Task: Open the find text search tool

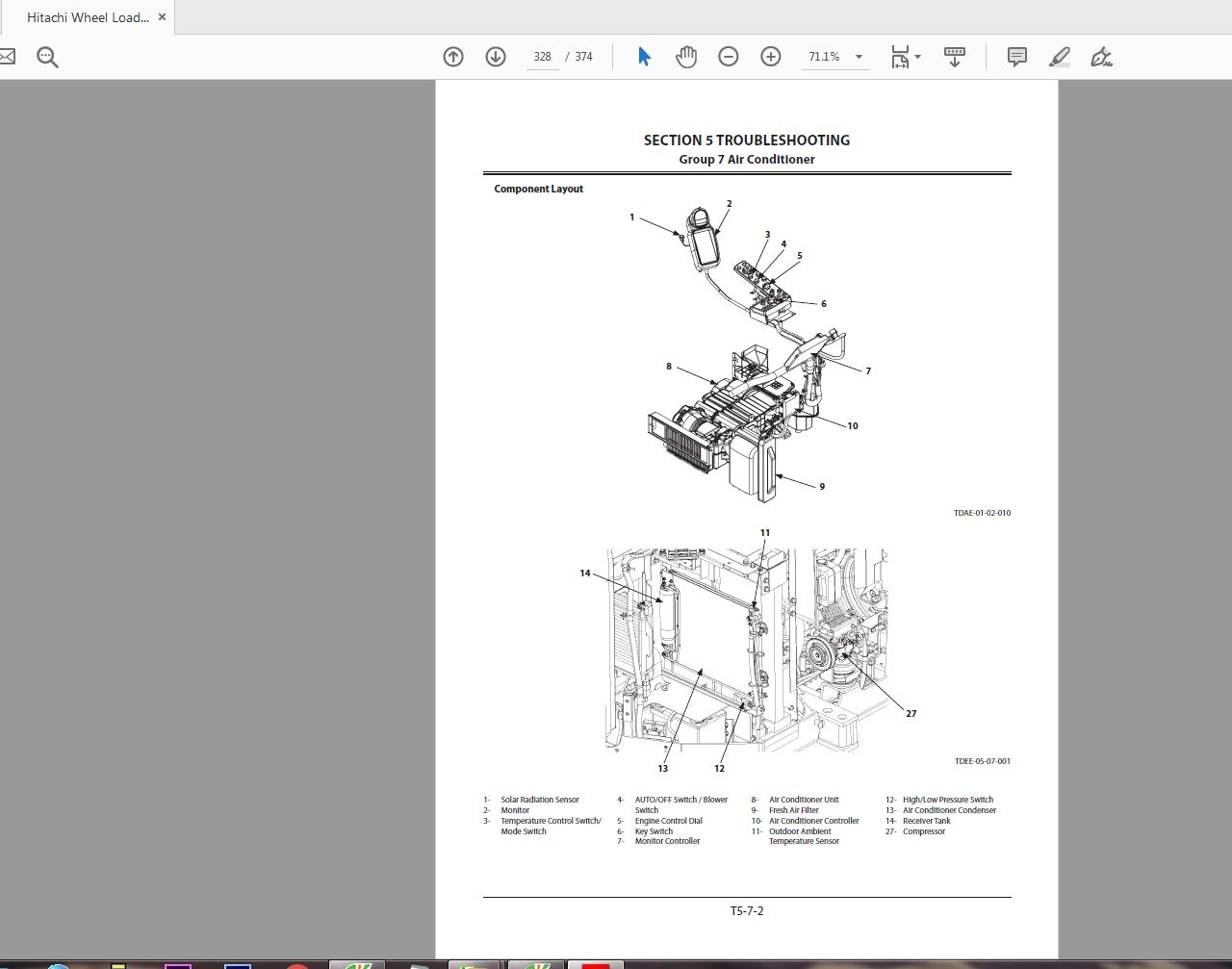Action: 47,57
